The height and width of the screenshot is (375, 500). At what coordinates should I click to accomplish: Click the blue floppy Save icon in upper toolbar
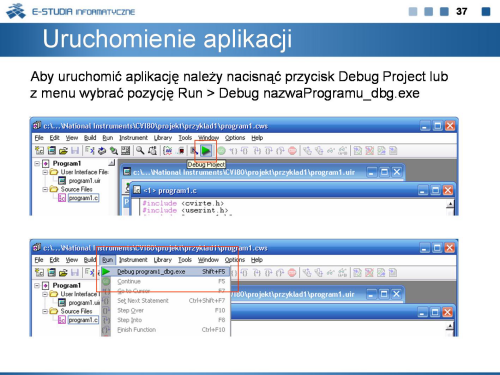point(75,151)
